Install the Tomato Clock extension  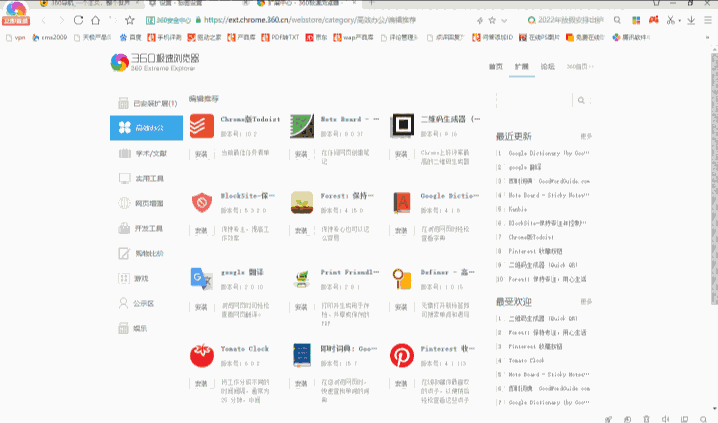[x=201, y=384]
